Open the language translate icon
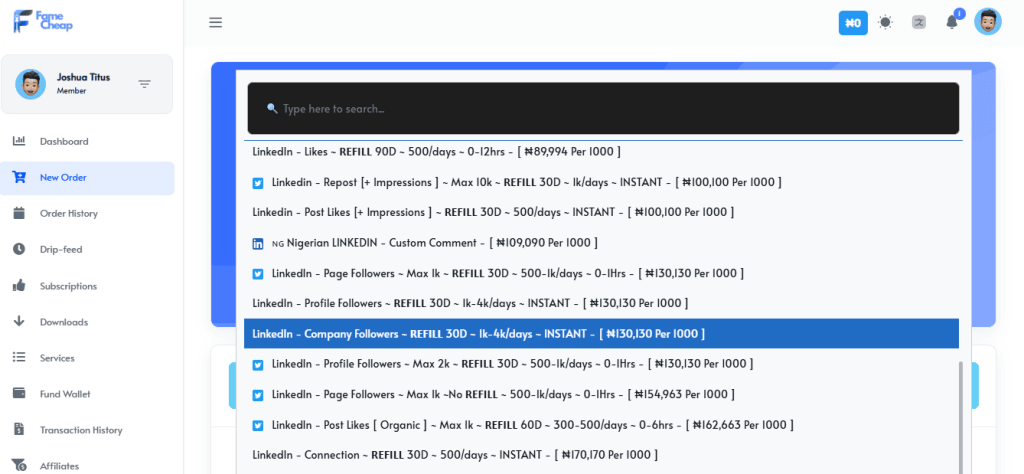 [919, 22]
